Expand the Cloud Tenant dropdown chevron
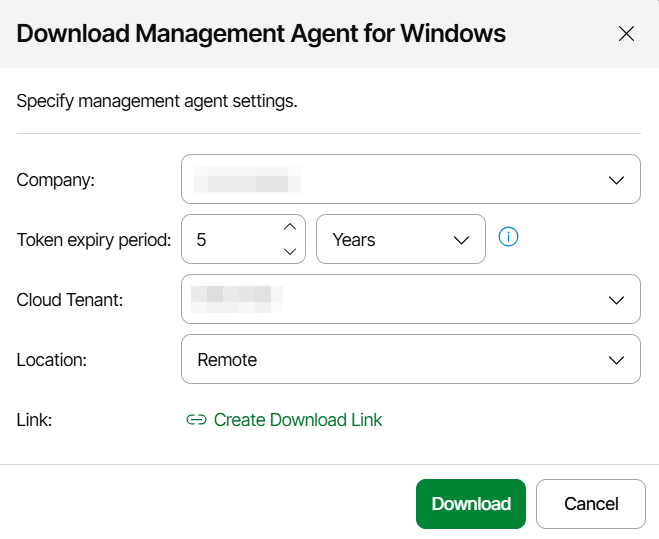The image size is (659, 539). [616, 300]
